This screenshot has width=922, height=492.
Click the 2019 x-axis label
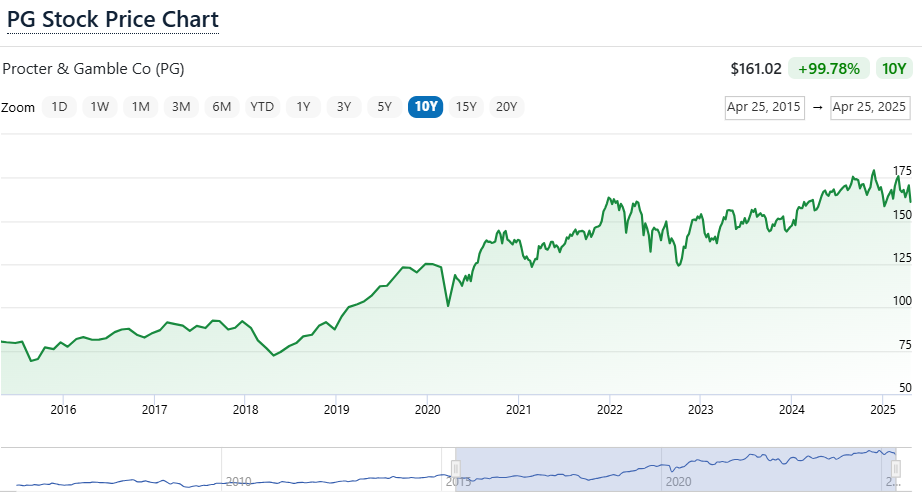click(x=336, y=410)
